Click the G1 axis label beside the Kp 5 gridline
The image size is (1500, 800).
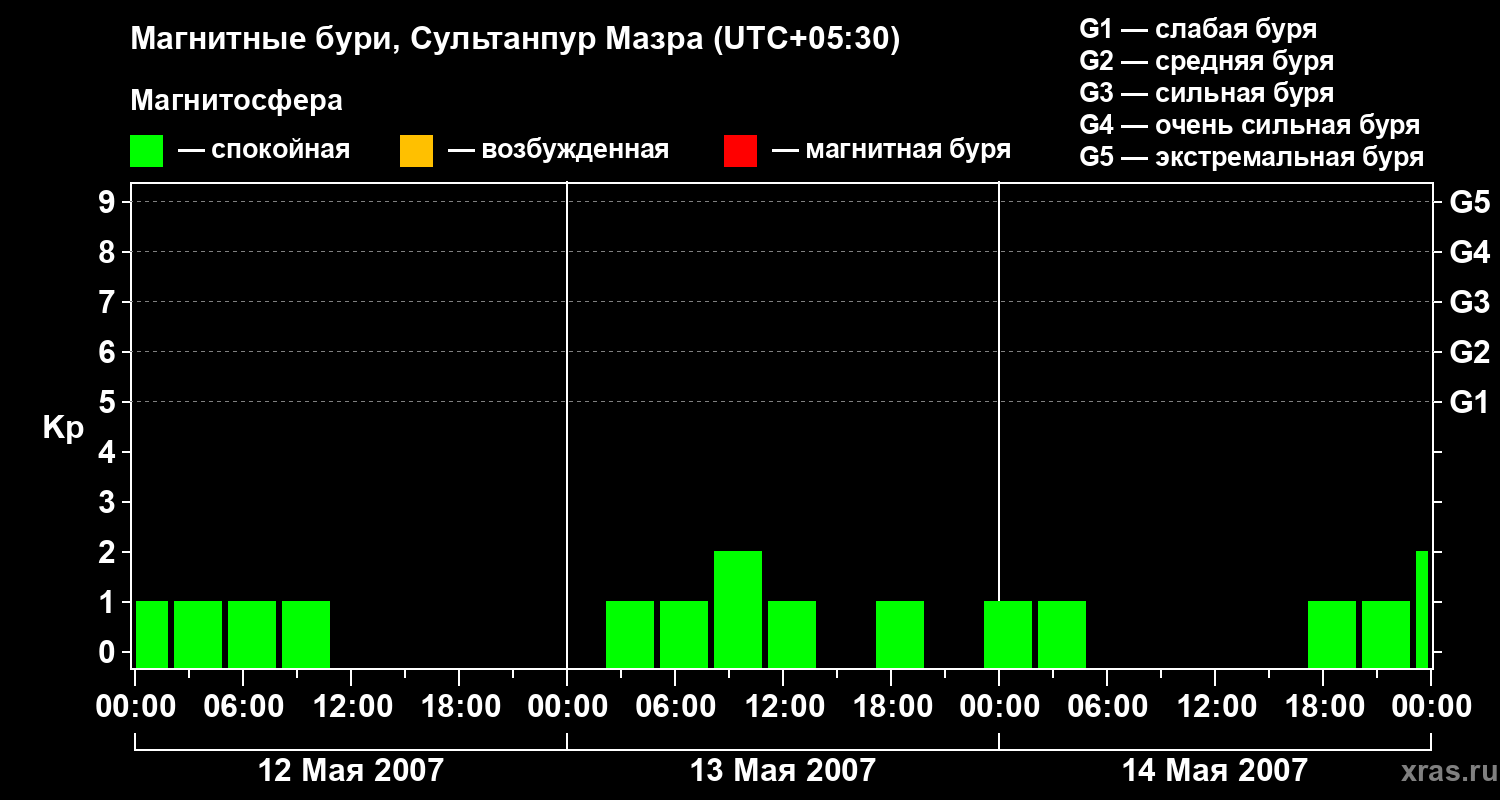[1470, 402]
